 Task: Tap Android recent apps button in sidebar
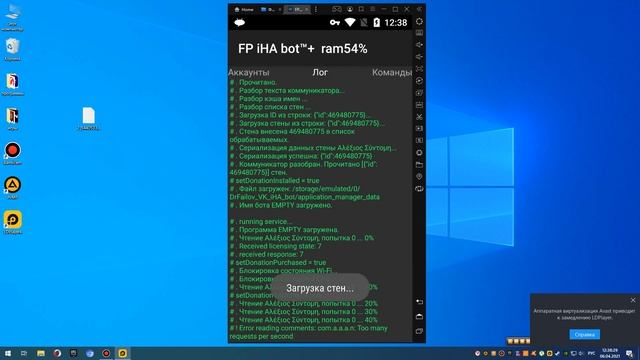[x=419, y=331]
